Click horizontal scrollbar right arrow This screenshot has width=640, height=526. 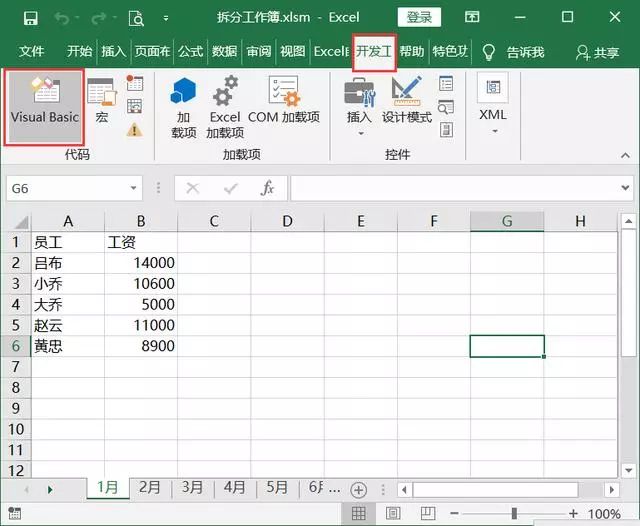[611, 489]
